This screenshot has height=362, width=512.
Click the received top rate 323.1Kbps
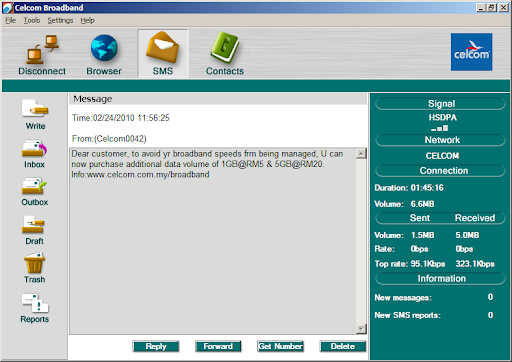475,264
